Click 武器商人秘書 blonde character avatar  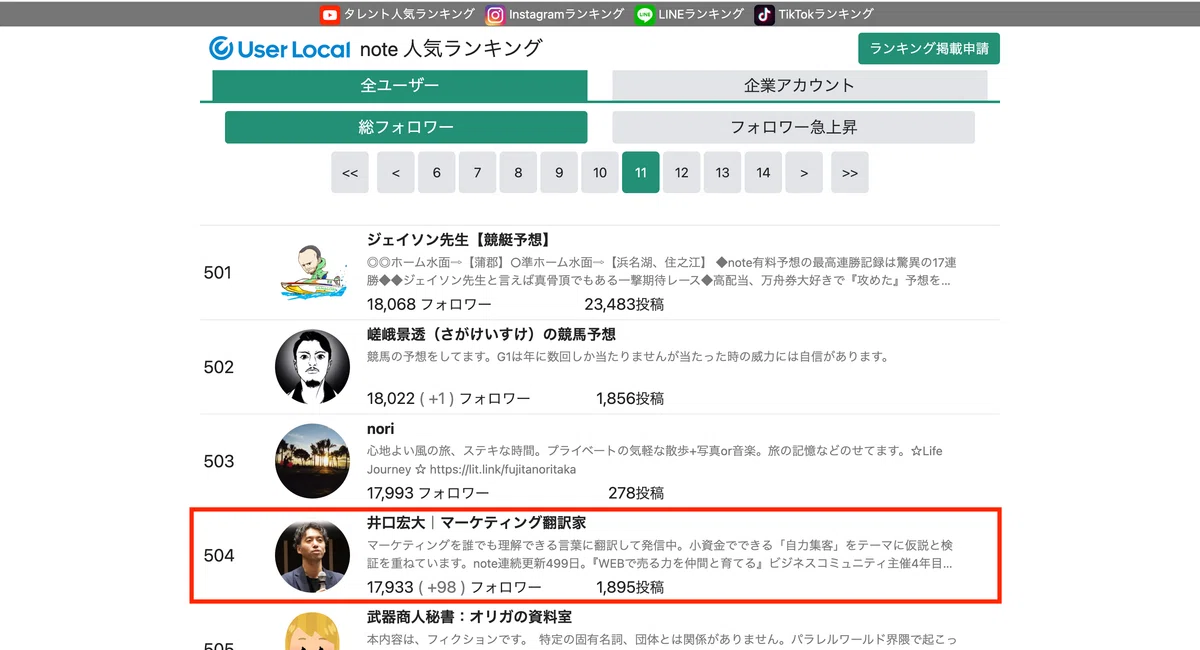pyautogui.click(x=313, y=631)
